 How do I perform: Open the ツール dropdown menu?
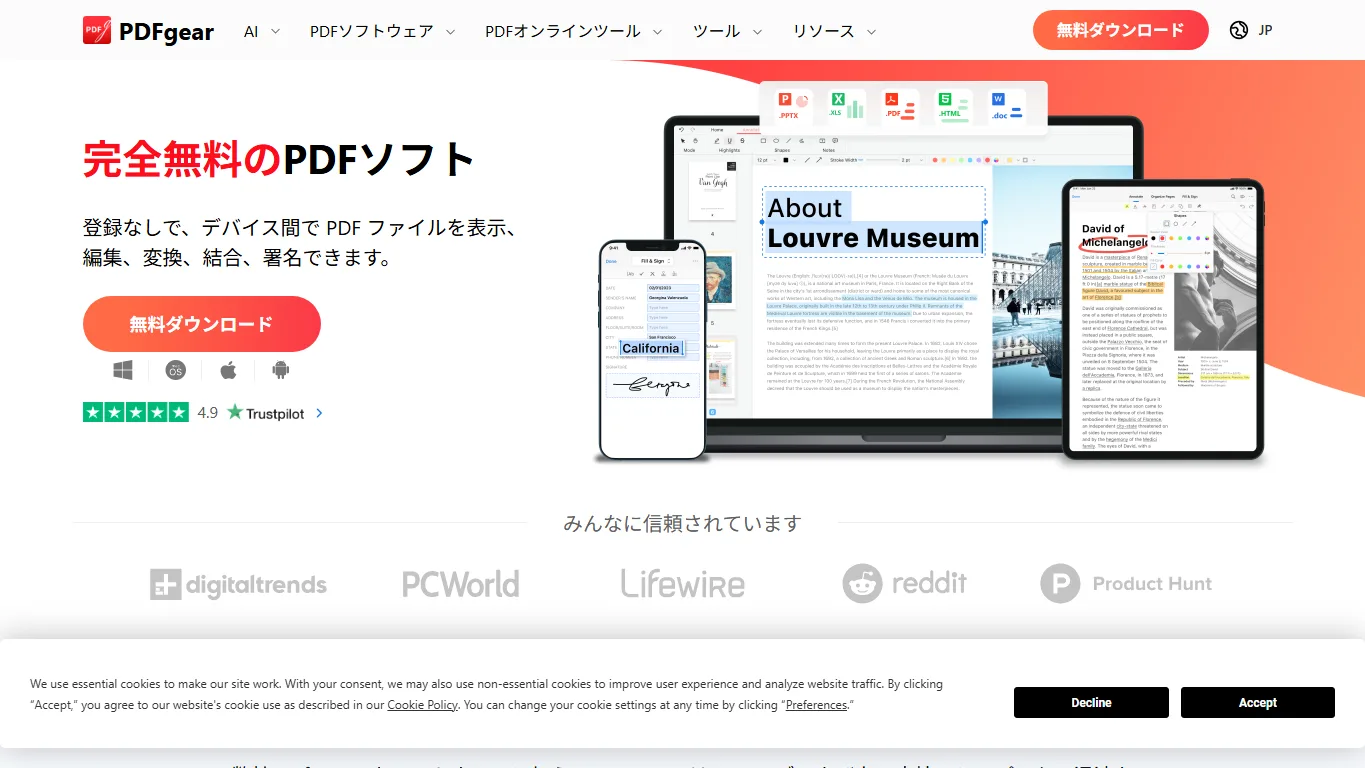728,31
